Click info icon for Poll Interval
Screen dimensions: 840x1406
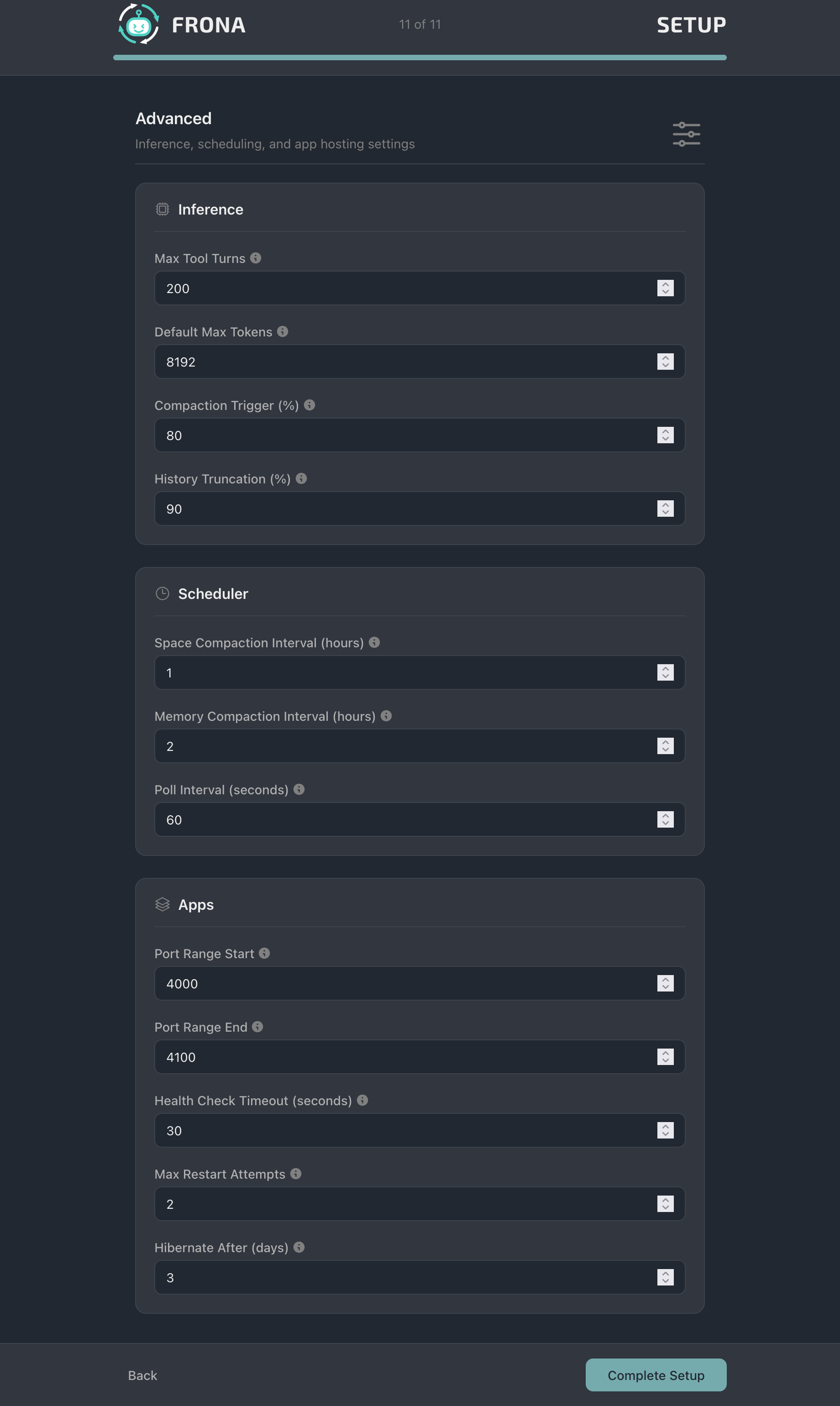pos(299,790)
